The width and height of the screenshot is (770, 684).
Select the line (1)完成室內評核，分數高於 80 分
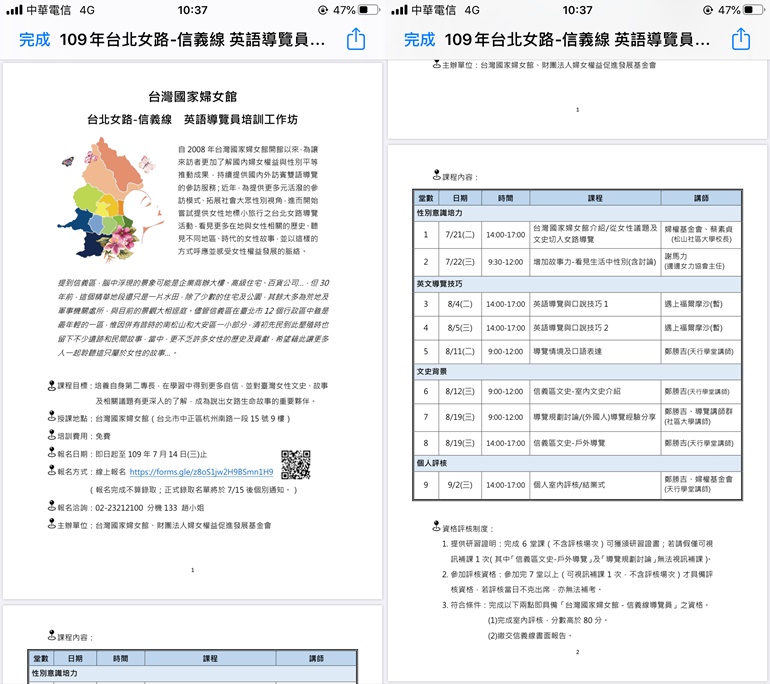[548, 620]
